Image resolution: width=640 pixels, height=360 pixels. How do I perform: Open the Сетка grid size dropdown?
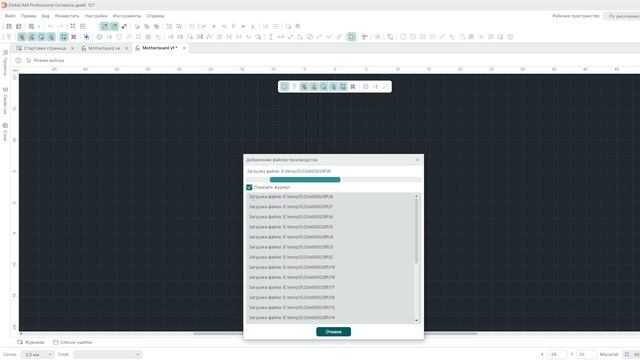pyautogui.click(x=37, y=355)
